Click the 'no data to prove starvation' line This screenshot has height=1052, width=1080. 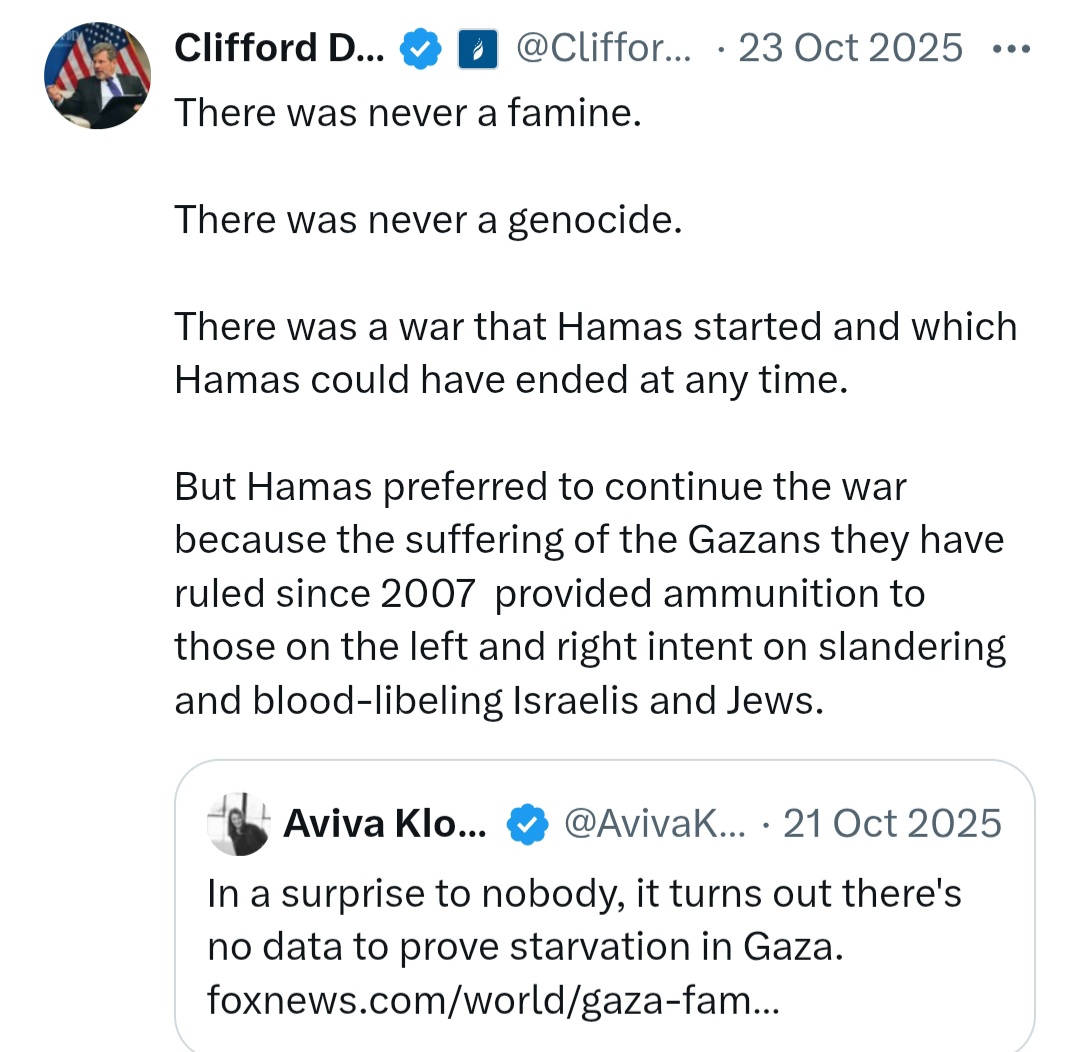point(526,947)
